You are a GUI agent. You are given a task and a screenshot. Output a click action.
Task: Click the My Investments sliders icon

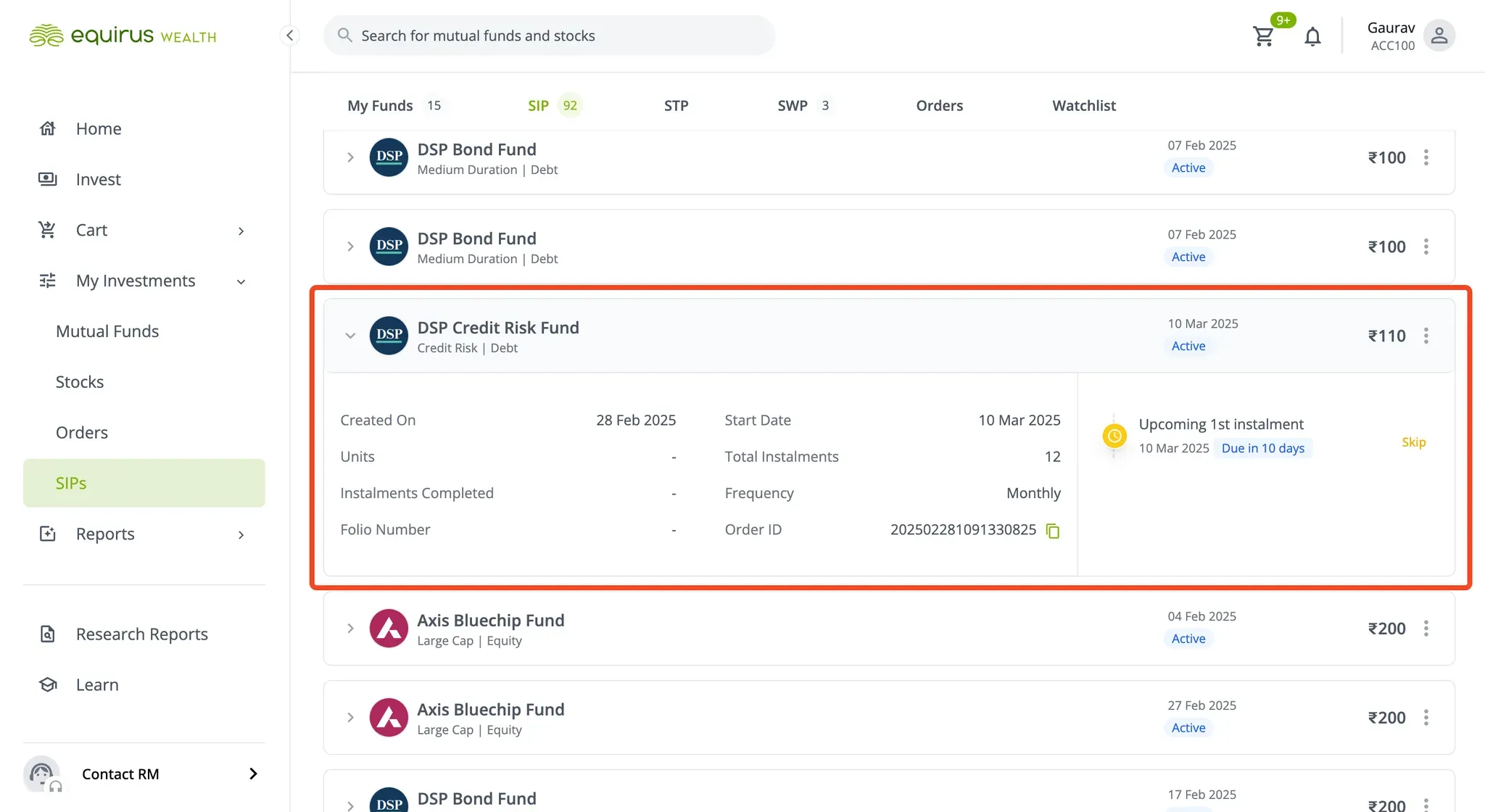pos(48,281)
